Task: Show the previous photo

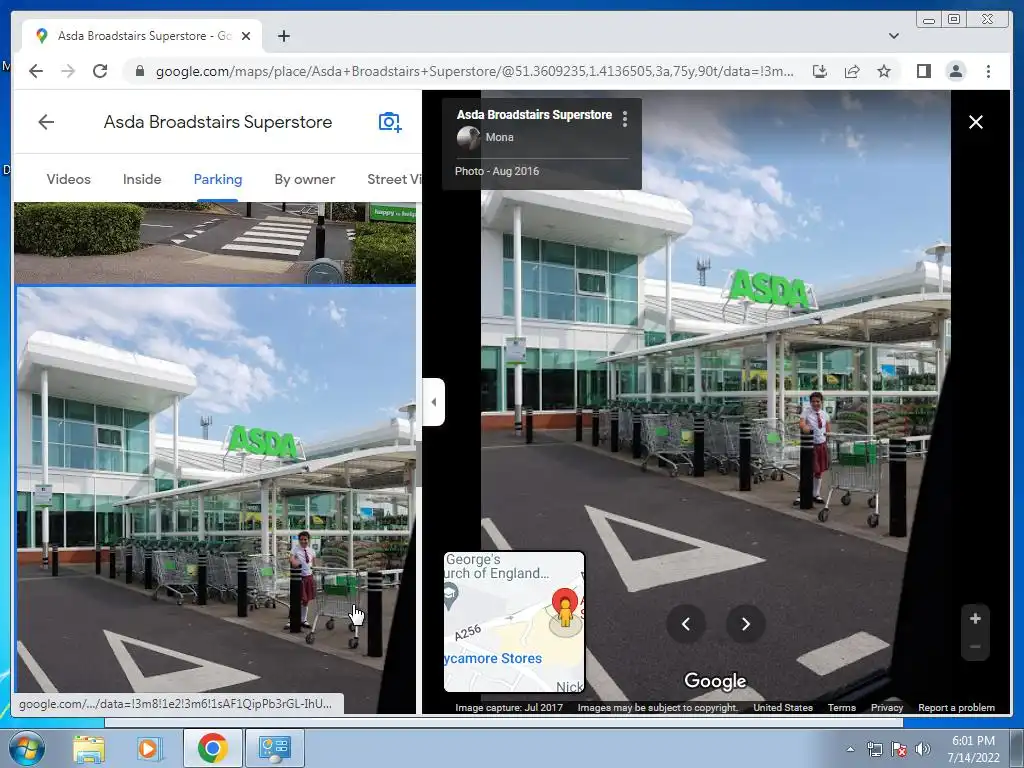Action: (x=686, y=624)
